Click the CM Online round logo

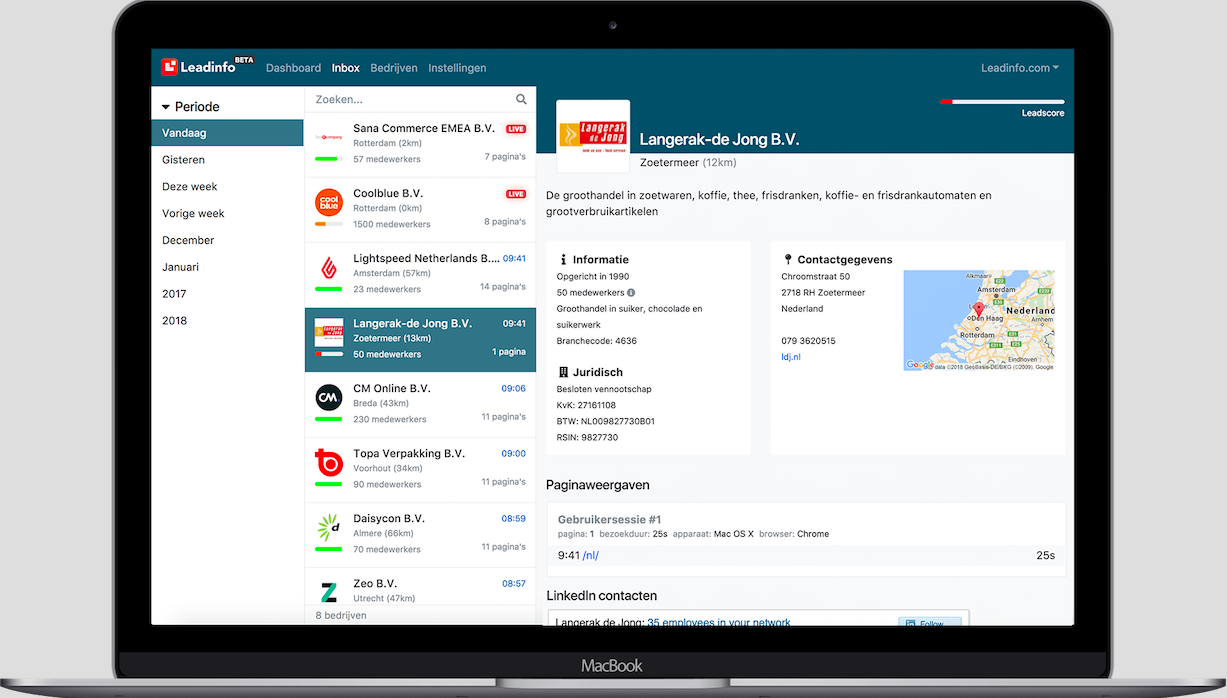(x=329, y=398)
